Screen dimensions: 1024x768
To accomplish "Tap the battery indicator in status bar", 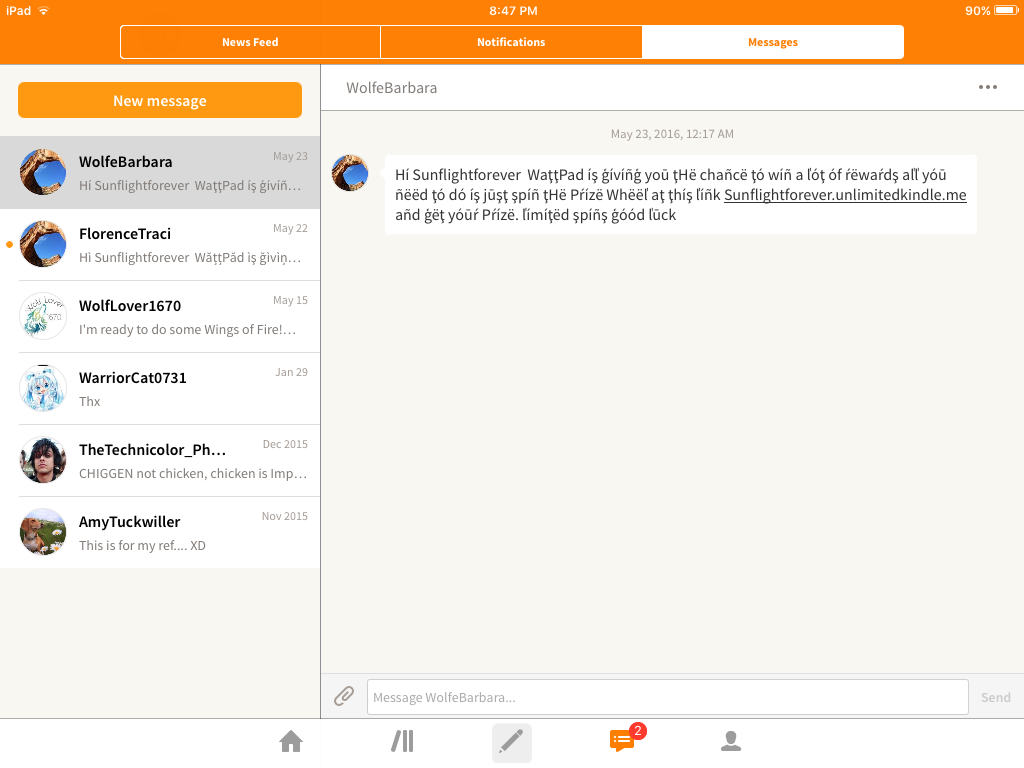I will pos(1006,10).
